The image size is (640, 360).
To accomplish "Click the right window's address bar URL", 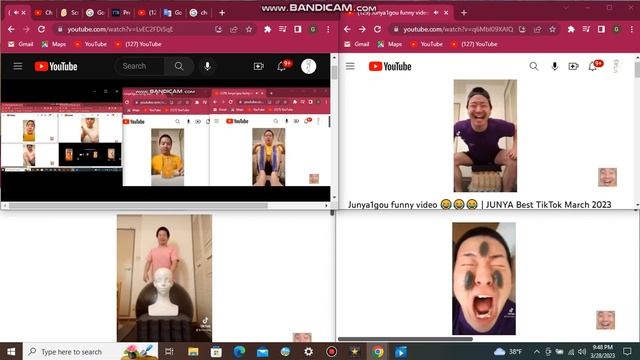I will point(458,29).
